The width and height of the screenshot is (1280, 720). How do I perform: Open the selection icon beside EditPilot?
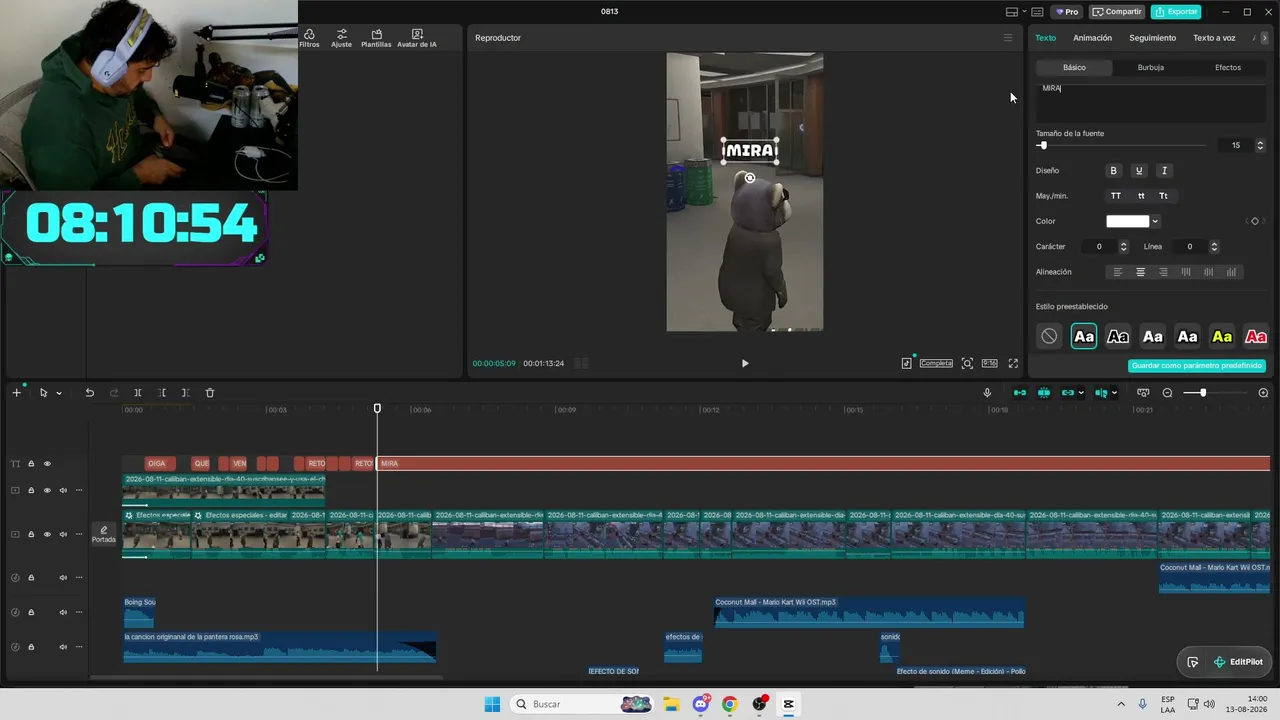(x=1192, y=662)
